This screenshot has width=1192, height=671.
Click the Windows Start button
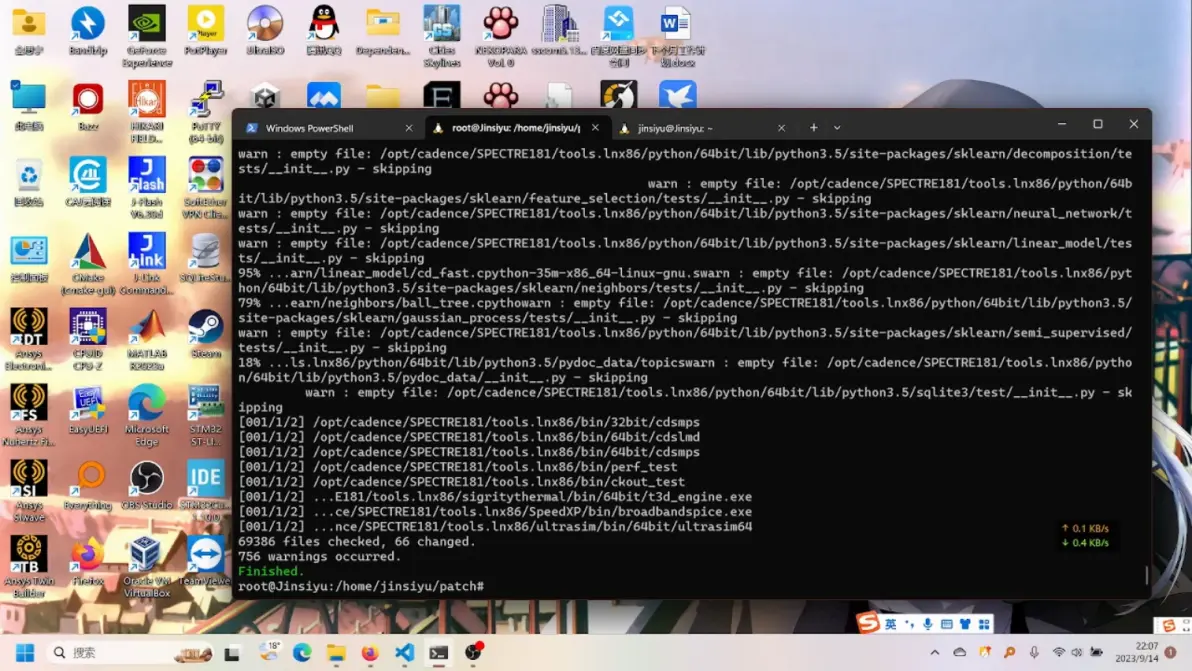coord(25,652)
